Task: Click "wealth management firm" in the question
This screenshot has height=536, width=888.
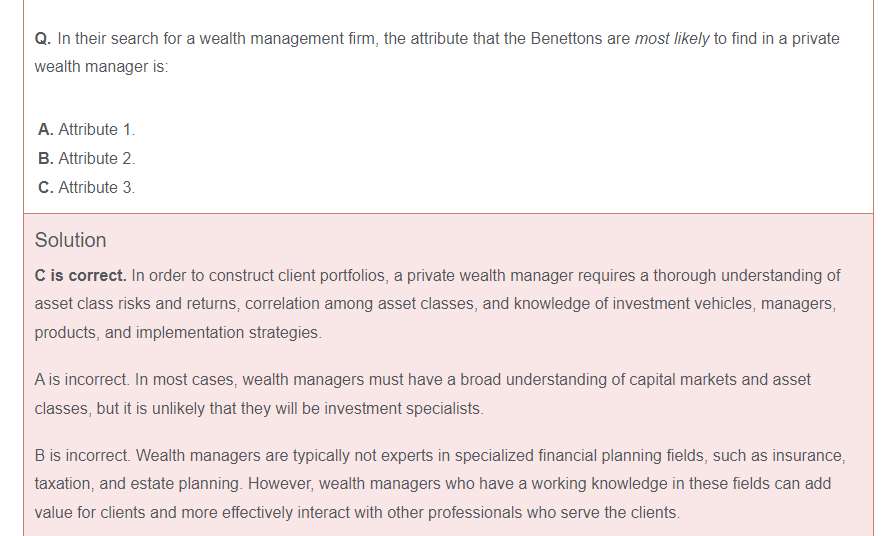Action: coord(279,39)
